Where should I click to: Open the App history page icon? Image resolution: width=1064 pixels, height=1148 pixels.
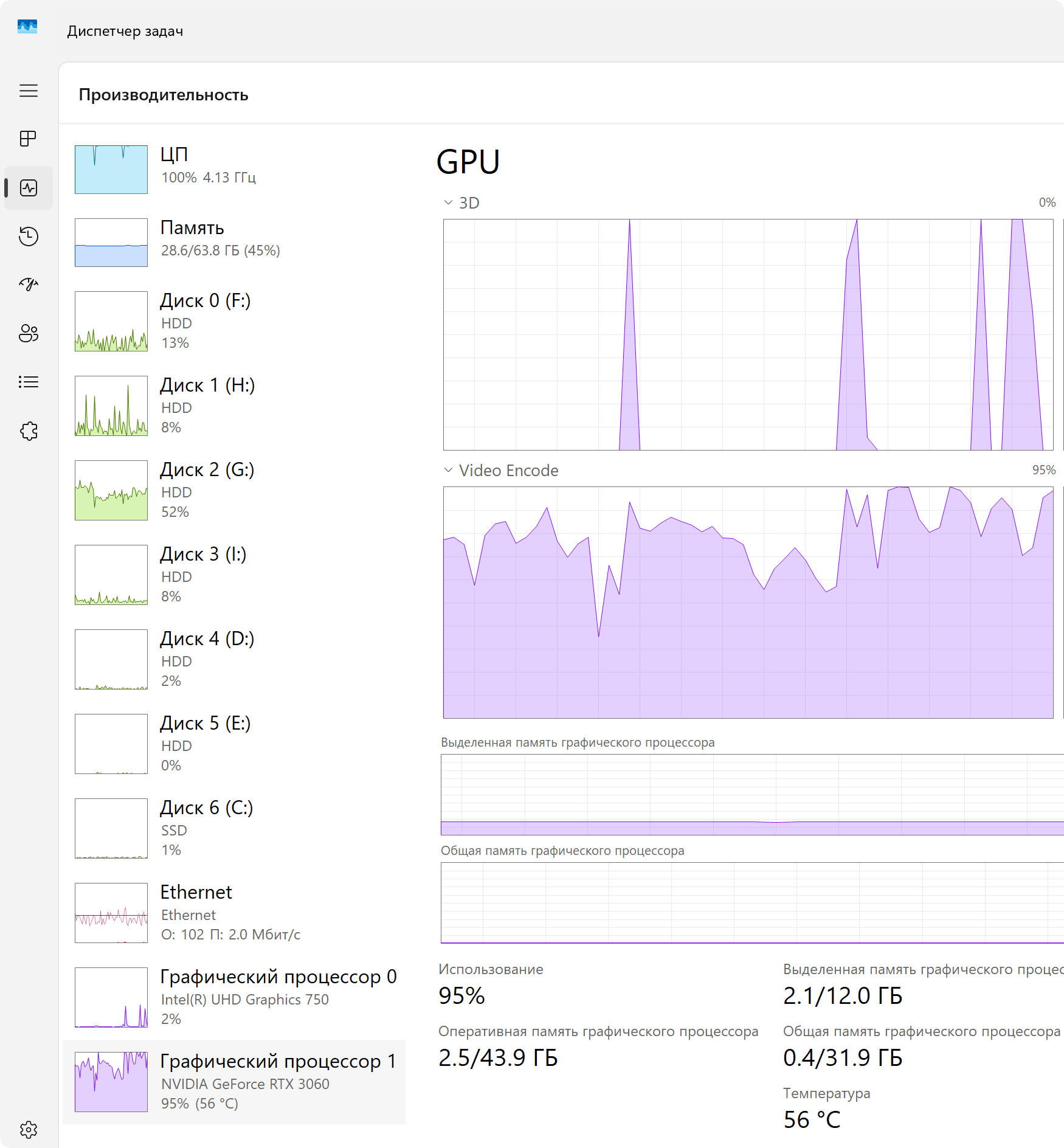pyautogui.click(x=29, y=237)
